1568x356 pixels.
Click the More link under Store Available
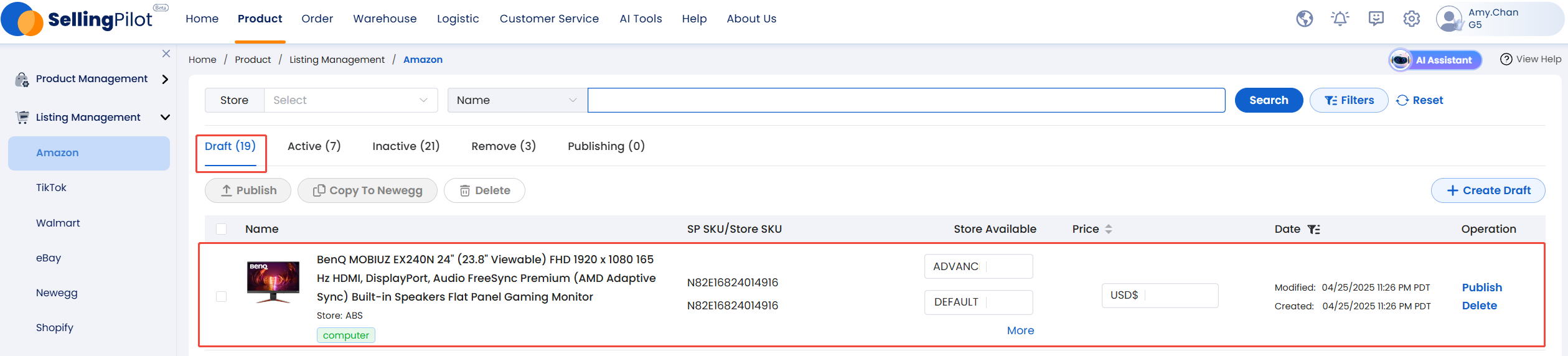(1020, 330)
